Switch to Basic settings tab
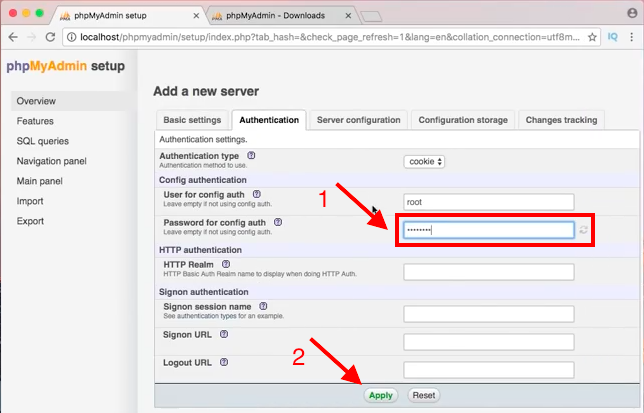 pos(192,120)
